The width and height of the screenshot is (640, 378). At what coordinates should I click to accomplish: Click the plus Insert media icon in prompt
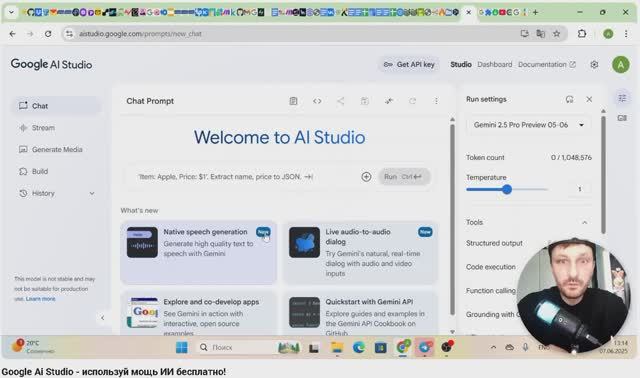pos(366,177)
